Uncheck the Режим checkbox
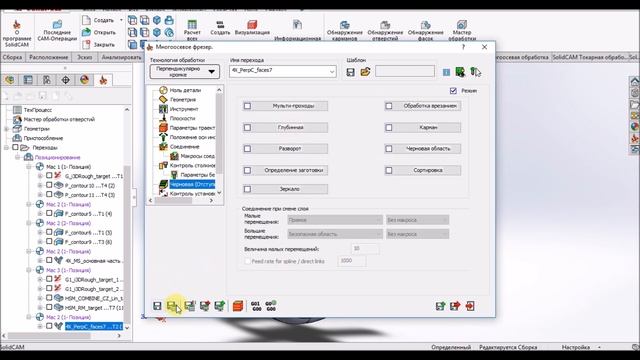 click(453, 91)
